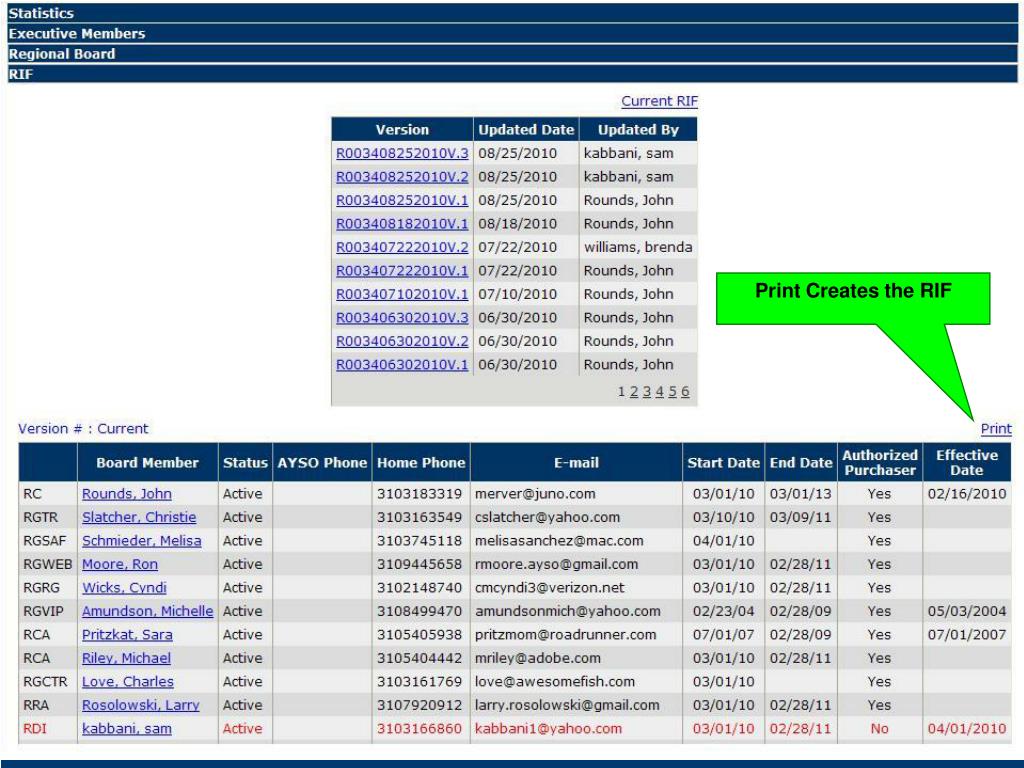Go to page 6 of versions

coord(685,392)
